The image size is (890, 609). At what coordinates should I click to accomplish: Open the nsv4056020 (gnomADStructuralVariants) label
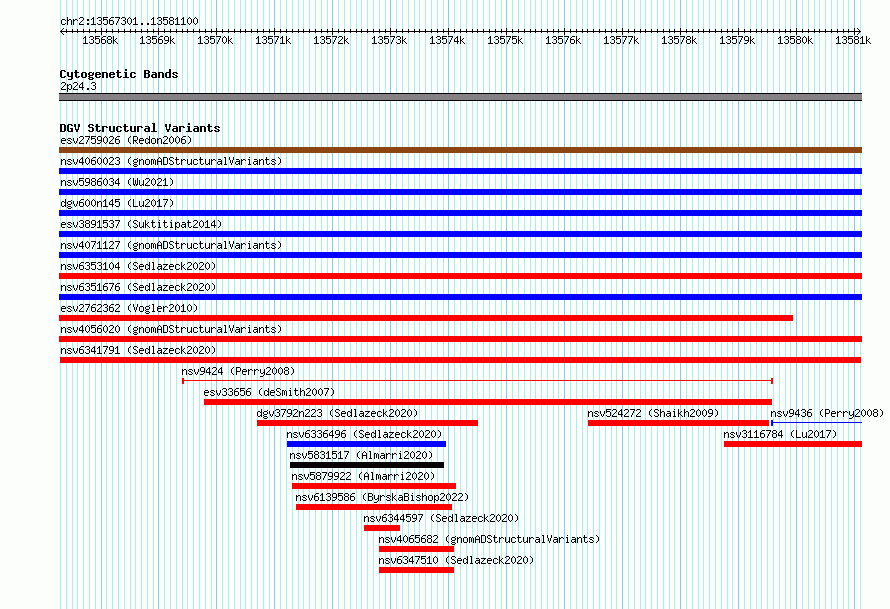pyautogui.click(x=171, y=329)
